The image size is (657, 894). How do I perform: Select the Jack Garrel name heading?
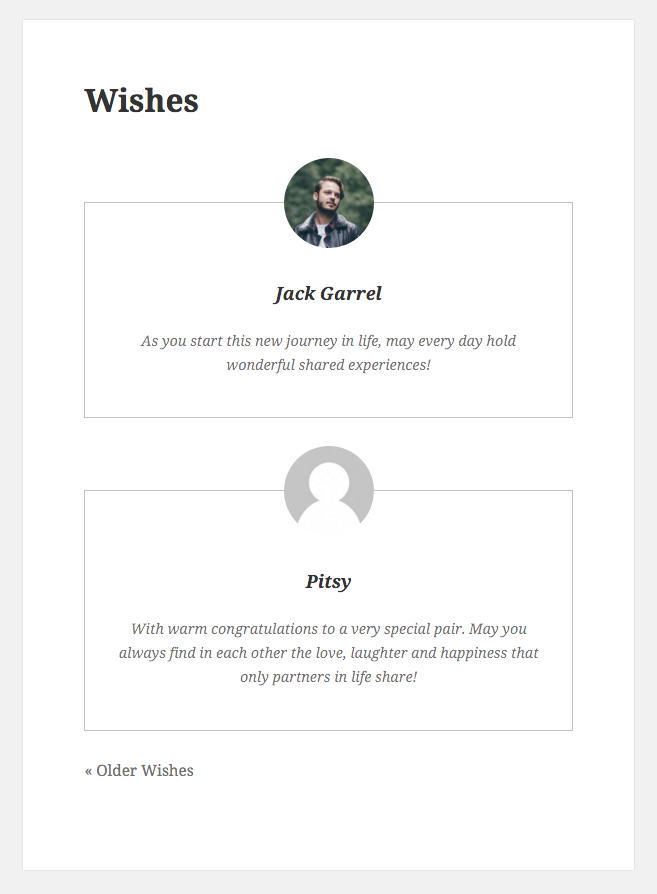pyautogui.click(x=328, y=294)
